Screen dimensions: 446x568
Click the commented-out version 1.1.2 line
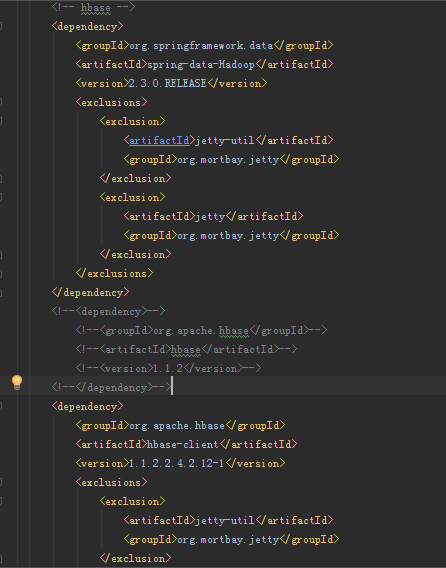click(168, 368)
